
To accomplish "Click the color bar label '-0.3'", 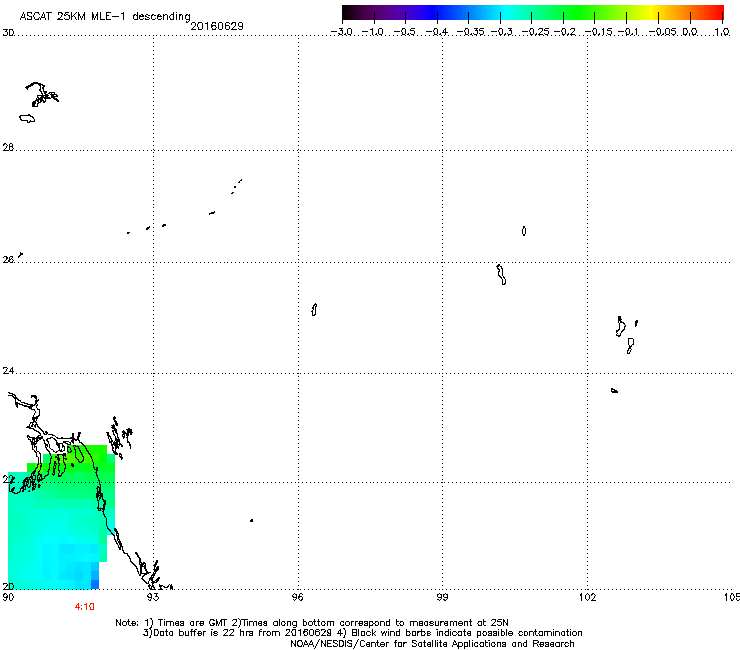I will click(502, 32).
